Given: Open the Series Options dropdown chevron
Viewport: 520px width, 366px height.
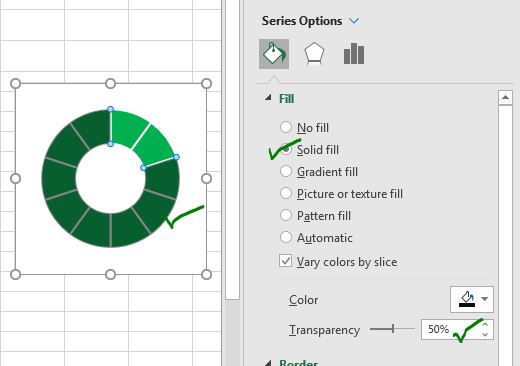Looking at the screenshot, I should (x=354, y=21).
